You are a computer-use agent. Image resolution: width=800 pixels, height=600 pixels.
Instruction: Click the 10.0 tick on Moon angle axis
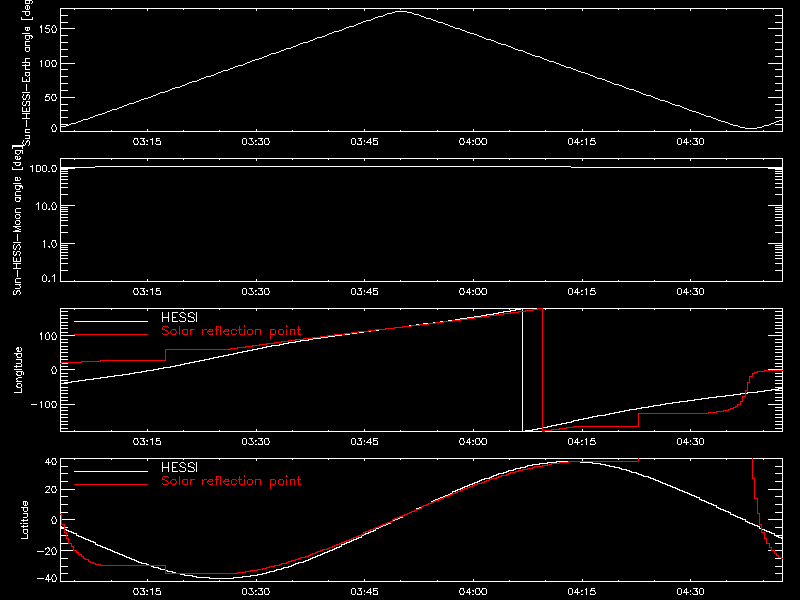(46, 206)
